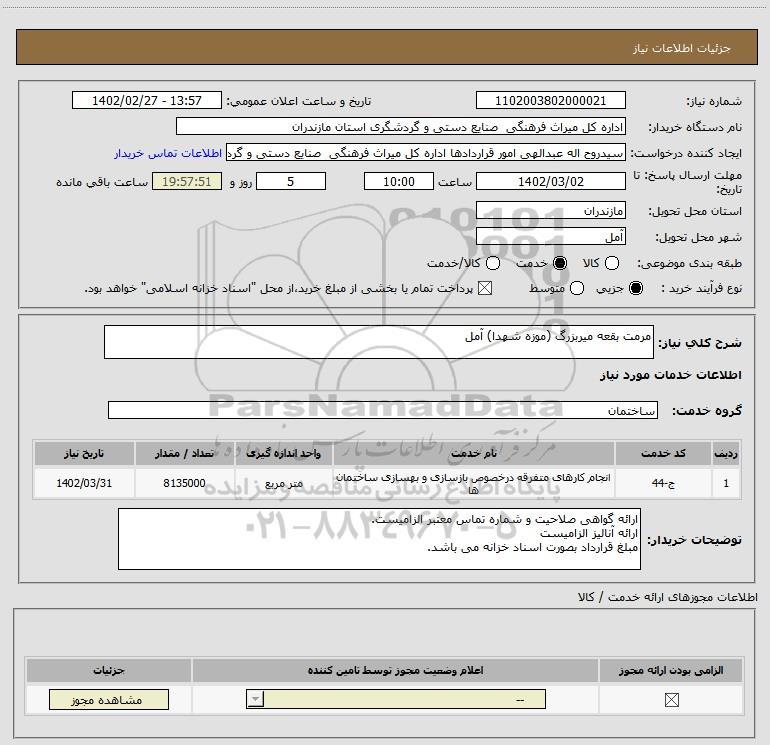Click the quantity cell 8135000
Viewport: 770px width, 745px height.
[x=184, y=483]
